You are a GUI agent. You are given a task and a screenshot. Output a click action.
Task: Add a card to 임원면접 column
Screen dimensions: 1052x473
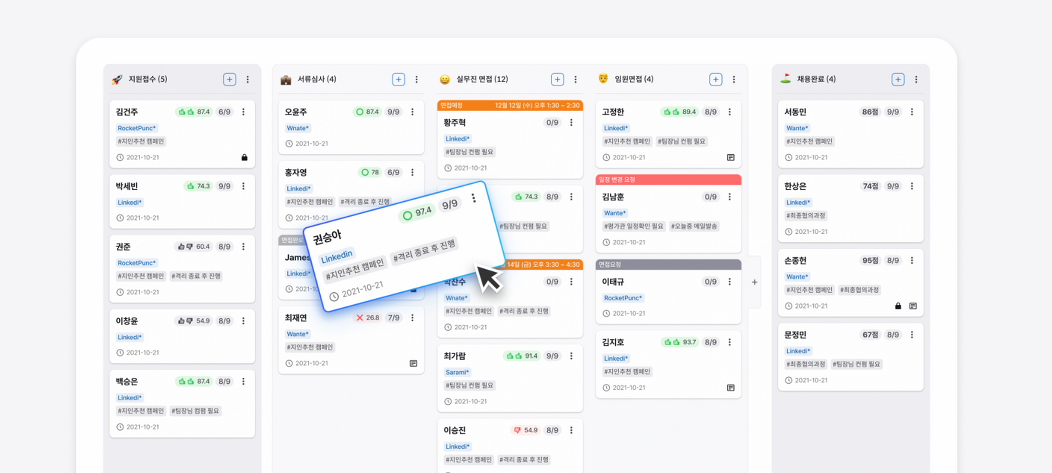(716, 79)
